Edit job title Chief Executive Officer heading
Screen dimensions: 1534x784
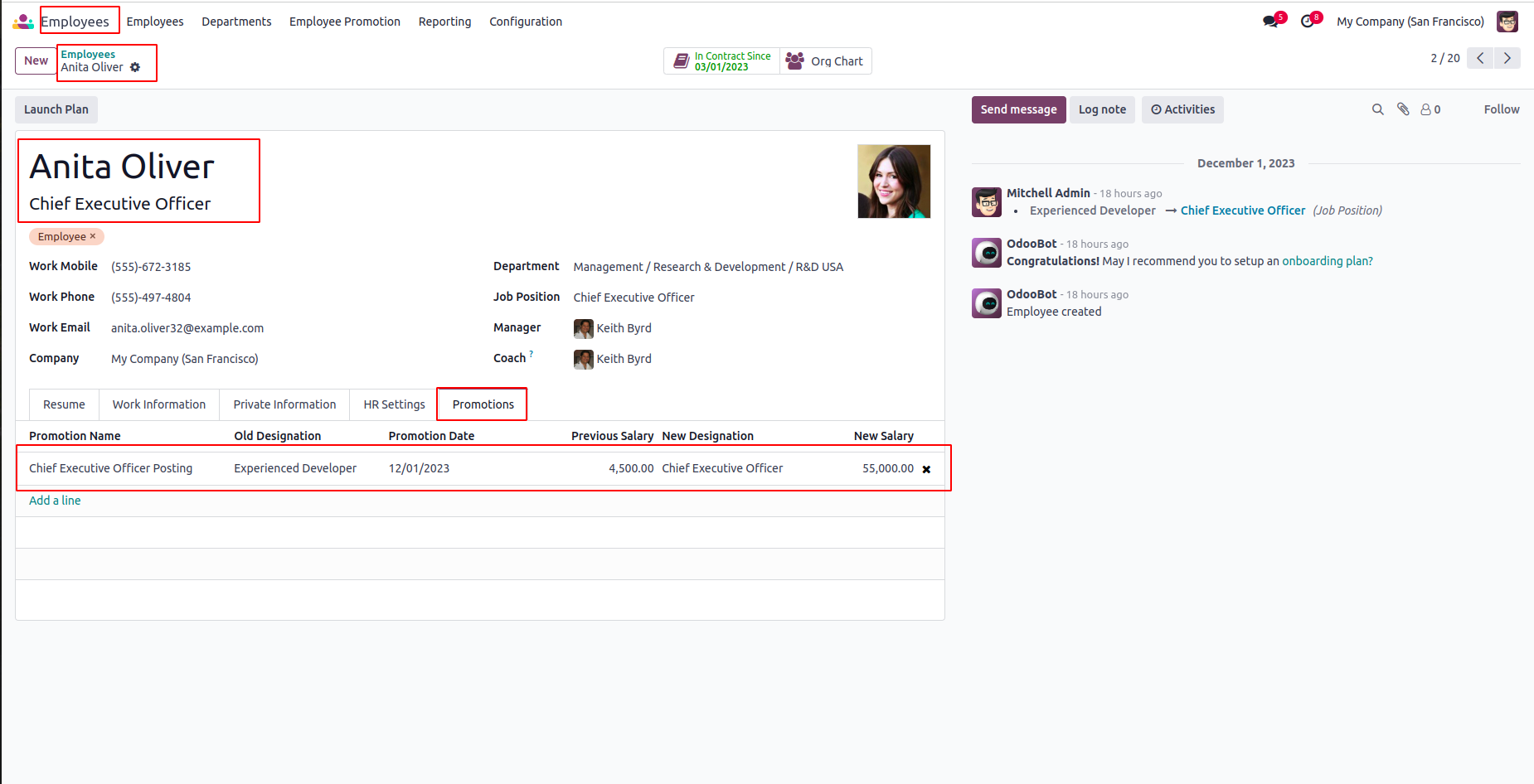(x=119, y=204)
